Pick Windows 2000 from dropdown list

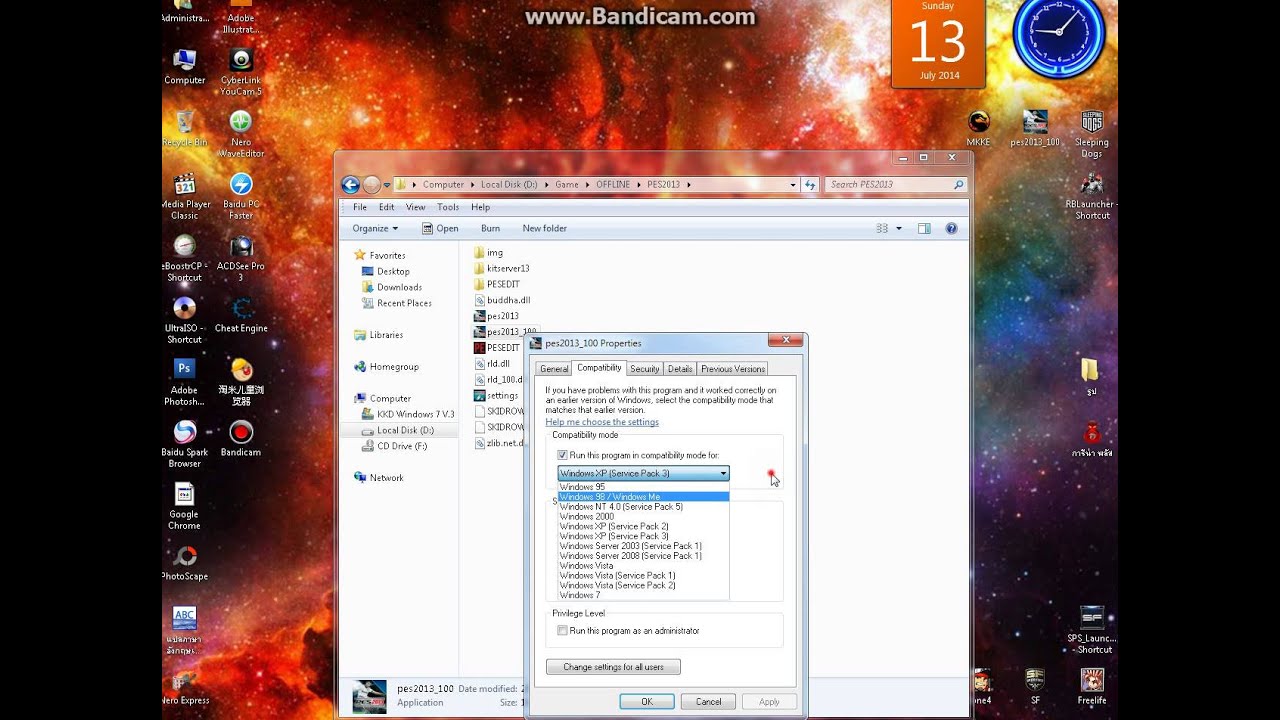644,517
